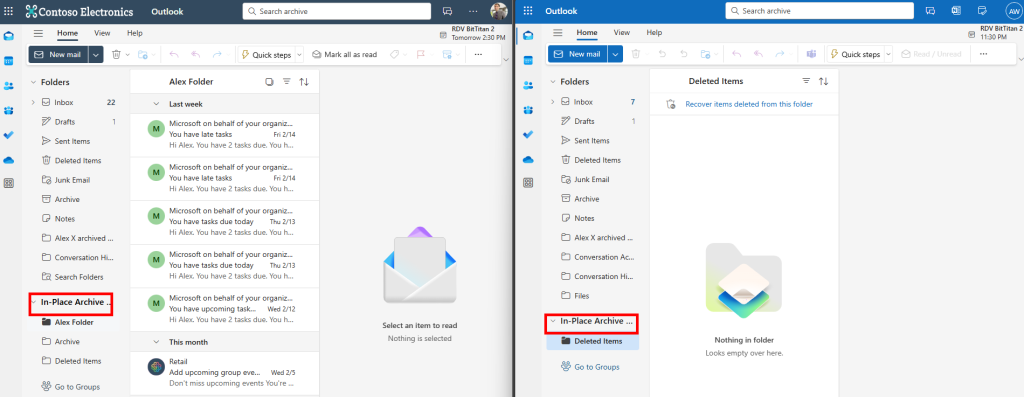Click Recover items deleted from this folder
This screenshot has height=397, width=1024.
click(x=748, y=104)
